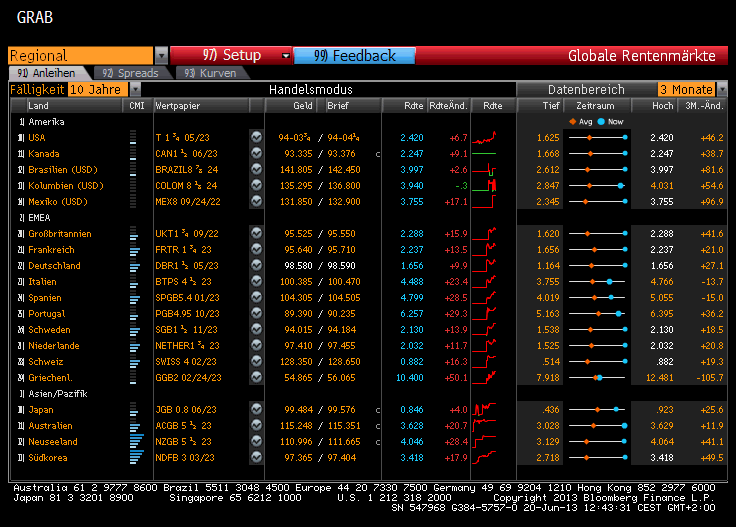Select the 10 Jahre maturity field
This screenshot has width=736, height=527.
98,89
